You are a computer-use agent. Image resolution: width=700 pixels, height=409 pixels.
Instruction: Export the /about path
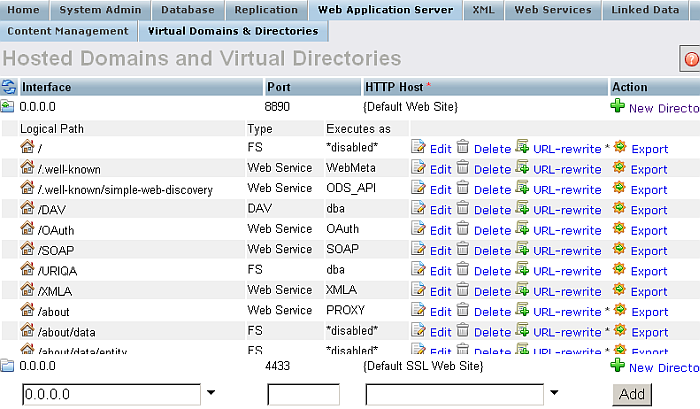click(x=650, y=312)
